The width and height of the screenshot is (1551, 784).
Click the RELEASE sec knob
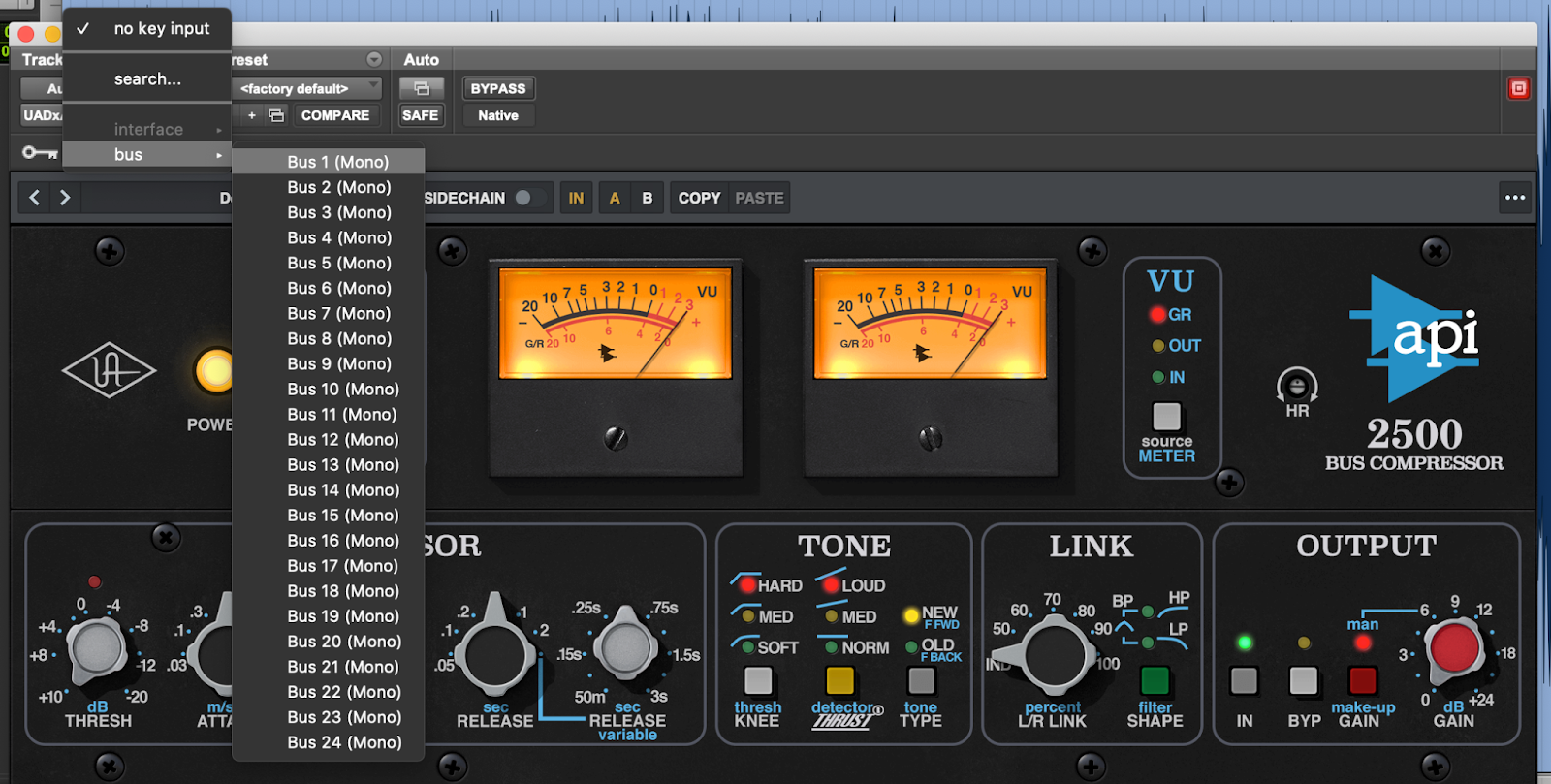pos(495,651)
